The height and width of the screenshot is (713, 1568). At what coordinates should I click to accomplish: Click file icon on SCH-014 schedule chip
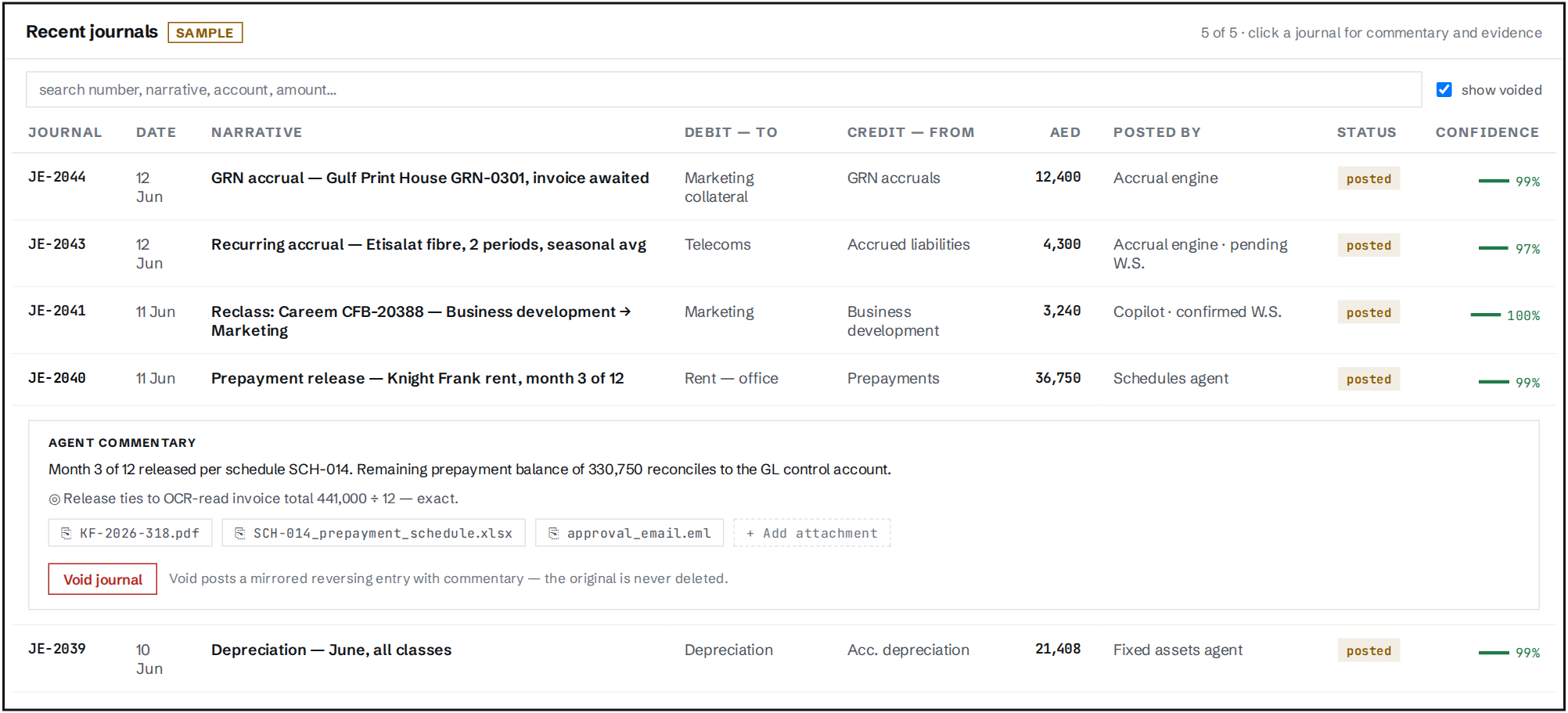[x=240, y=533]
